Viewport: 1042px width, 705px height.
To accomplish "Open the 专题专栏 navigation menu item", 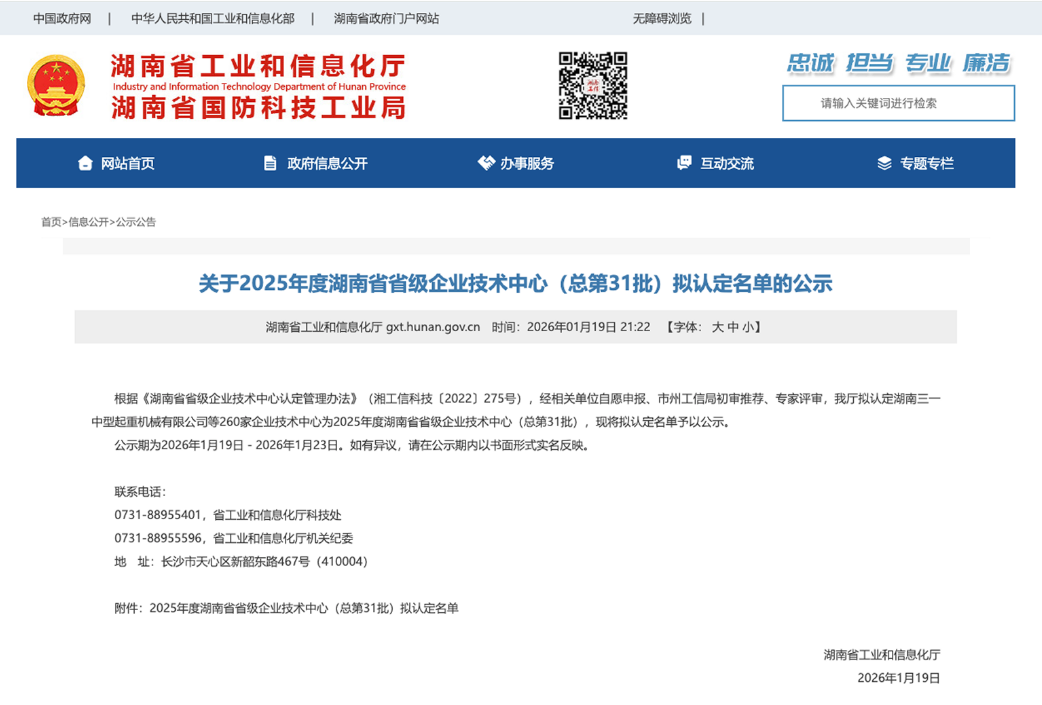I will click(927, 163).
